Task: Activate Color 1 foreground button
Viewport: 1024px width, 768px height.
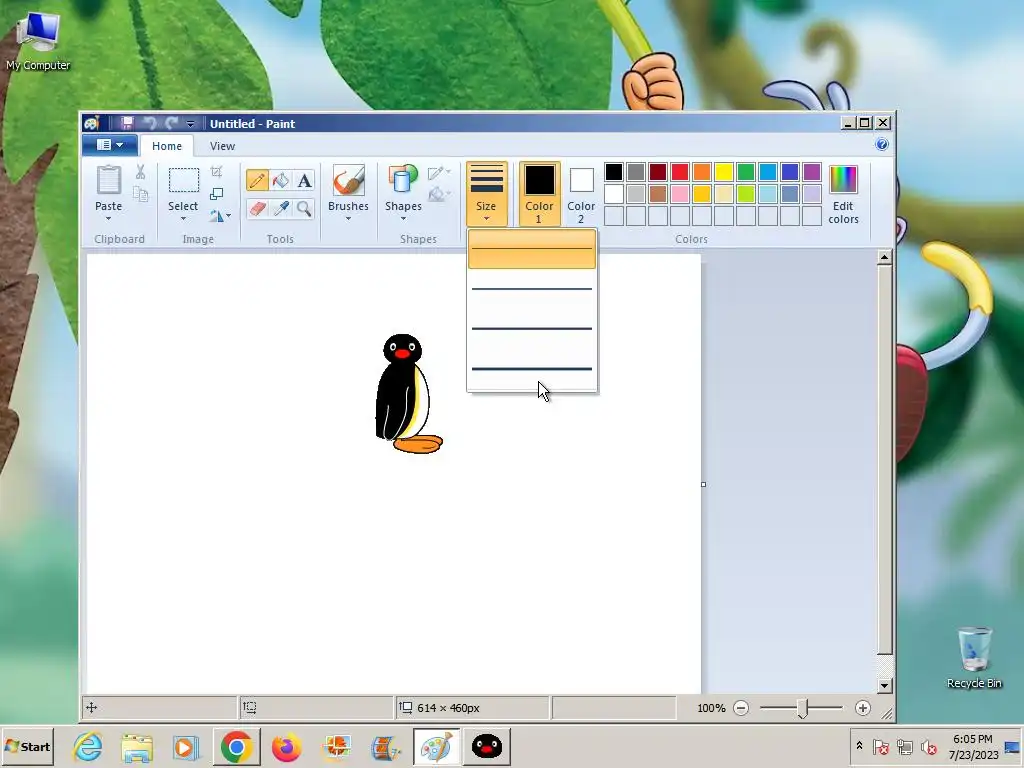Action: click(539, 194)
